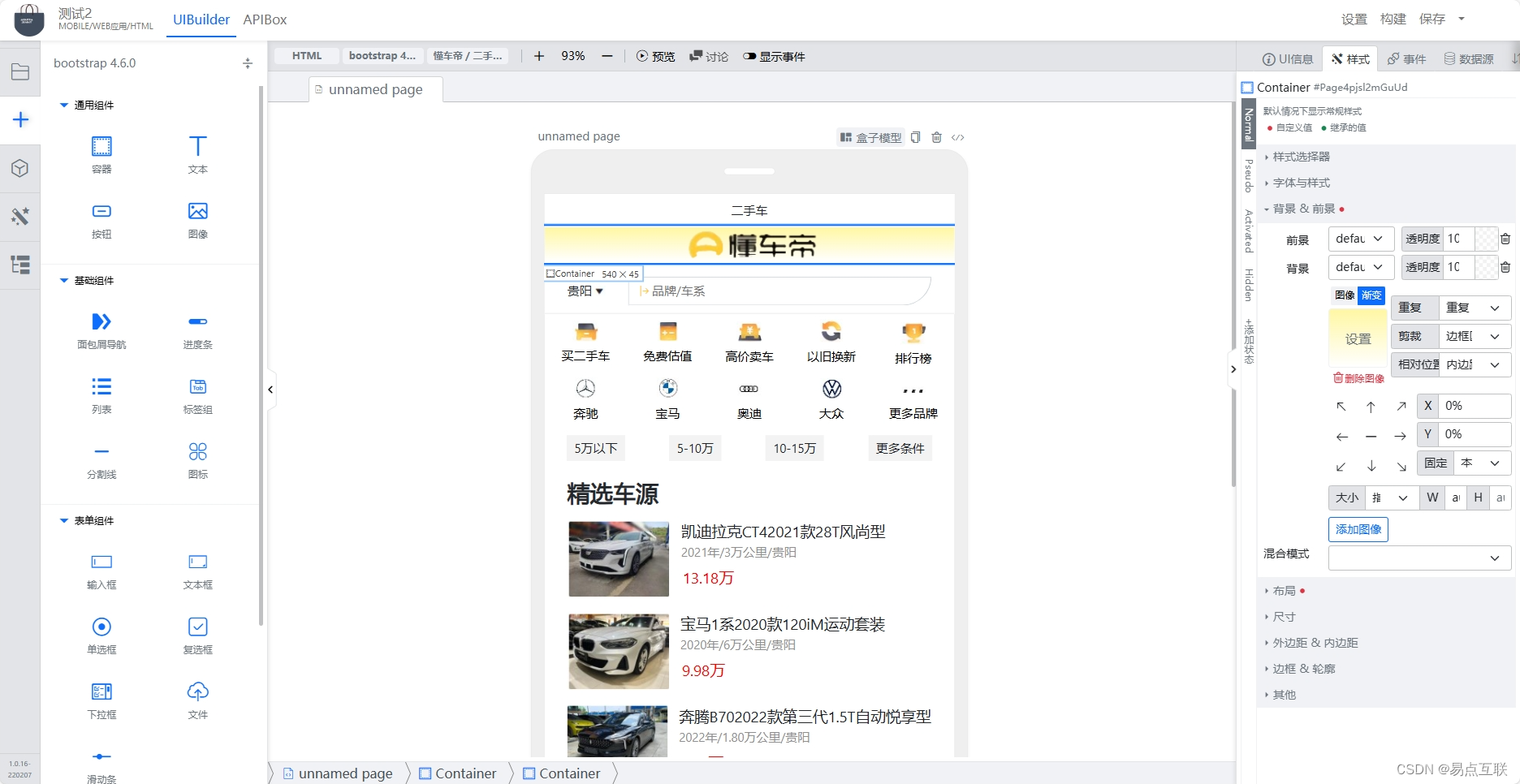The image size is (1520, 784).
Task: Collapse the 表单组件 section
Action: point(87,520)
